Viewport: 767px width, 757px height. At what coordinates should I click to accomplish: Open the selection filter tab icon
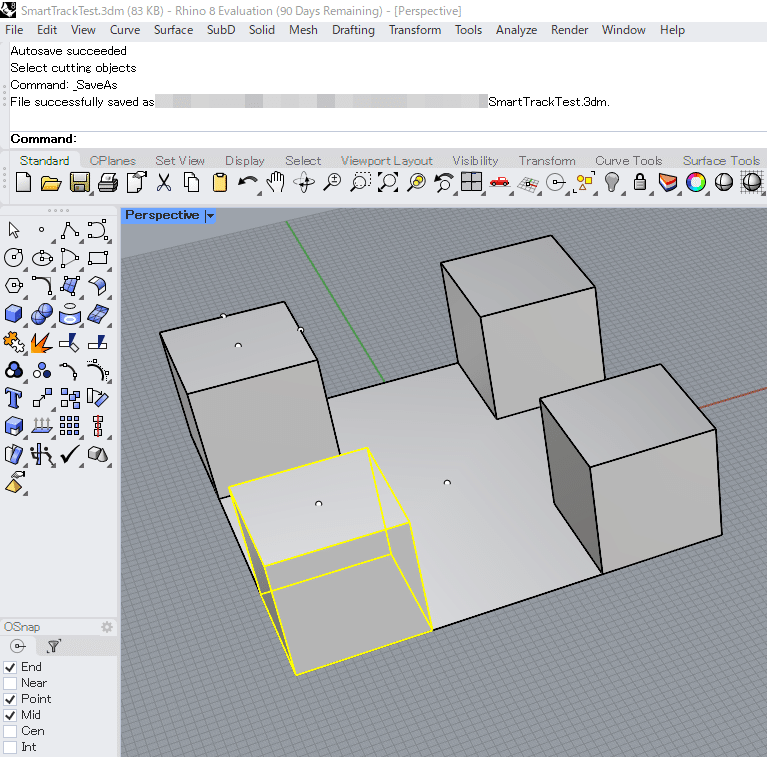pyautogui.click(x=54, y=646)
